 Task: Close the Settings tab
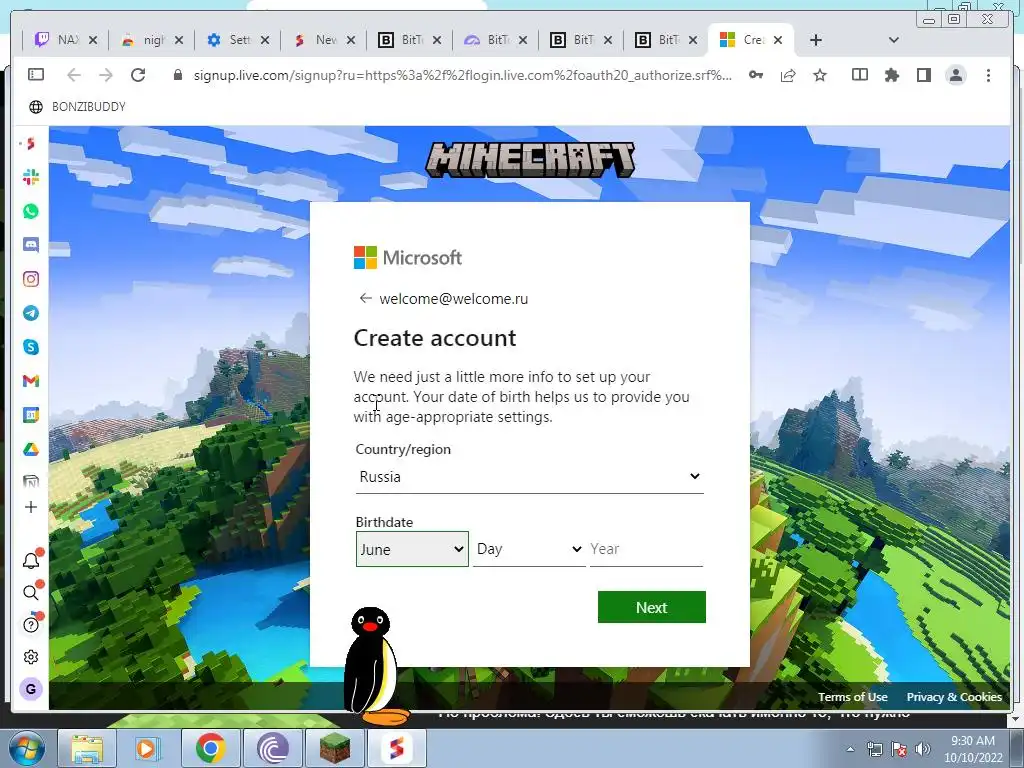point(264,40)
